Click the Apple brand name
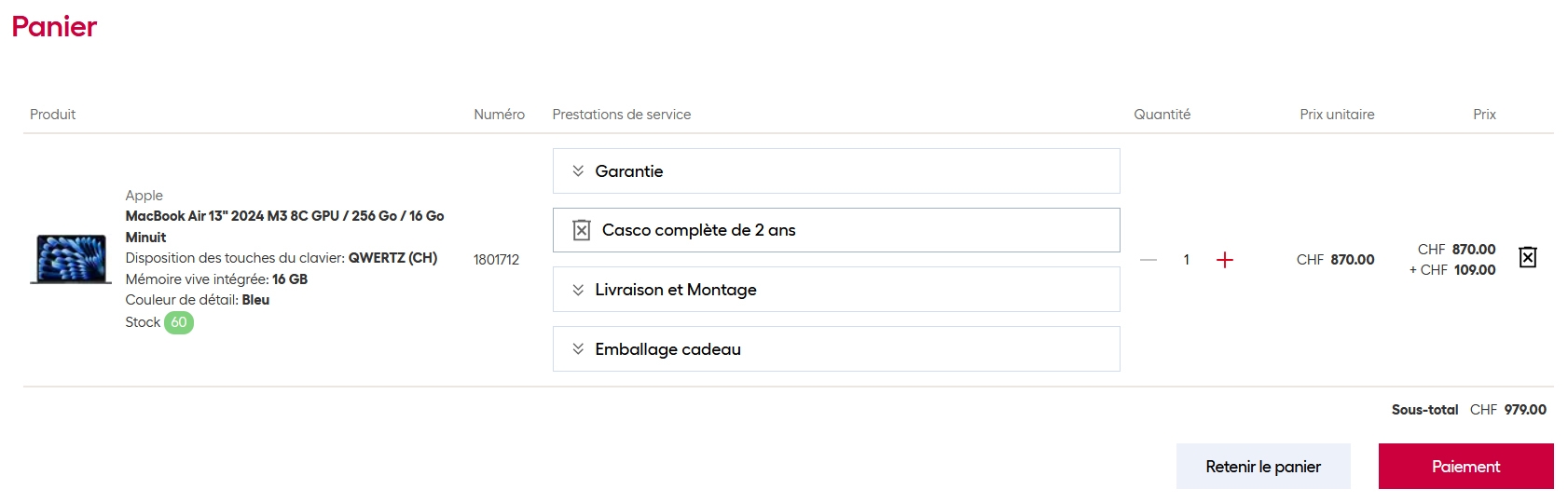The height and width of the screenshot is (503, 1568). pyautogui.click(x=144, y=196)
